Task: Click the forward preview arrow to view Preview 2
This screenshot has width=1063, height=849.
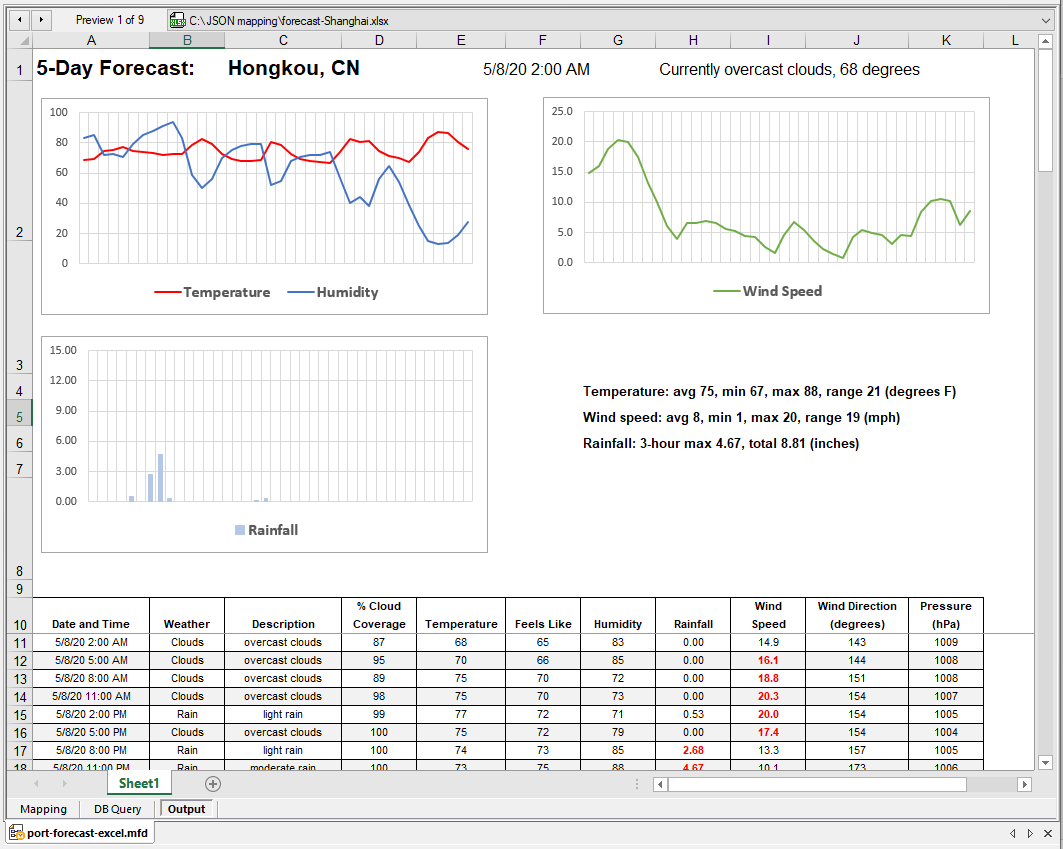Action: pos(39,19)
